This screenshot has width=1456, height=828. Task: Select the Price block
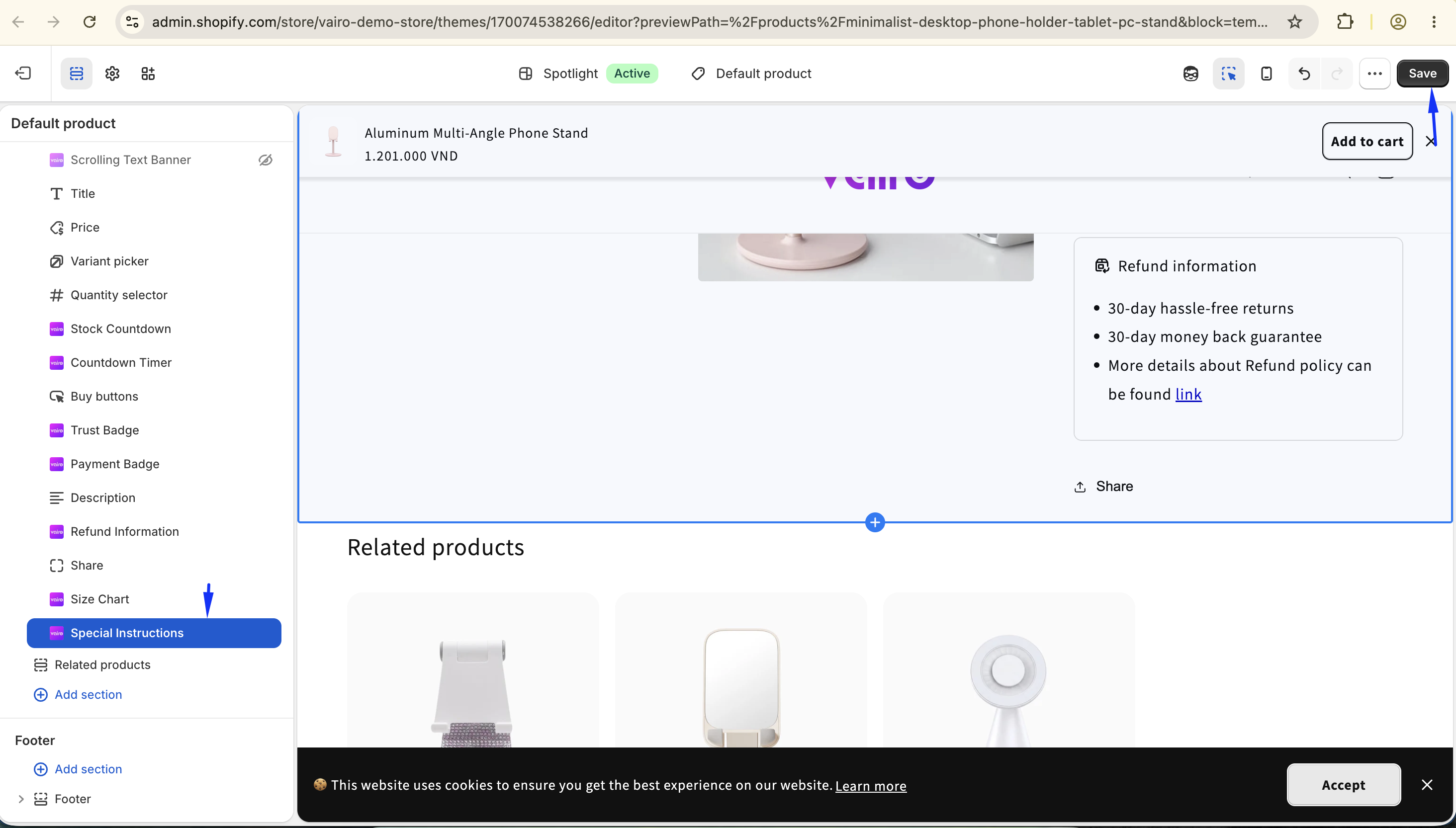(x=154, y=228)
